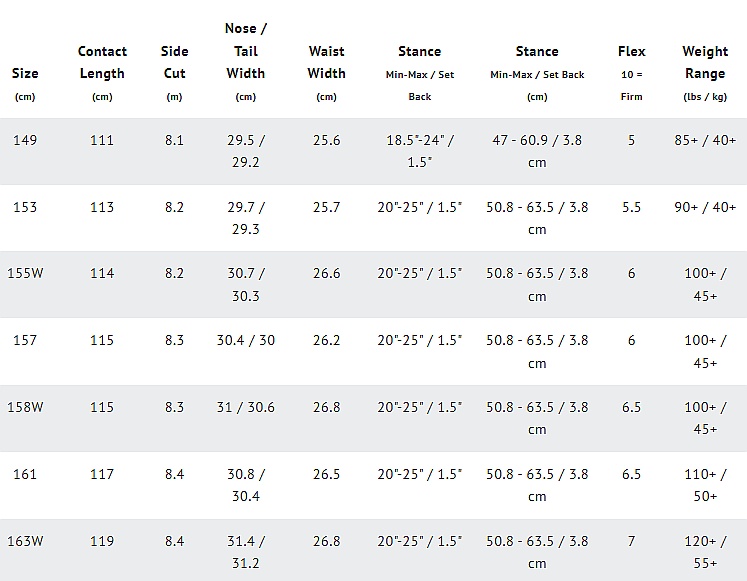The width and height of the screenshot is (747, 581).
Task: Select the flex value 7
Action: click(x=631, y=541)
